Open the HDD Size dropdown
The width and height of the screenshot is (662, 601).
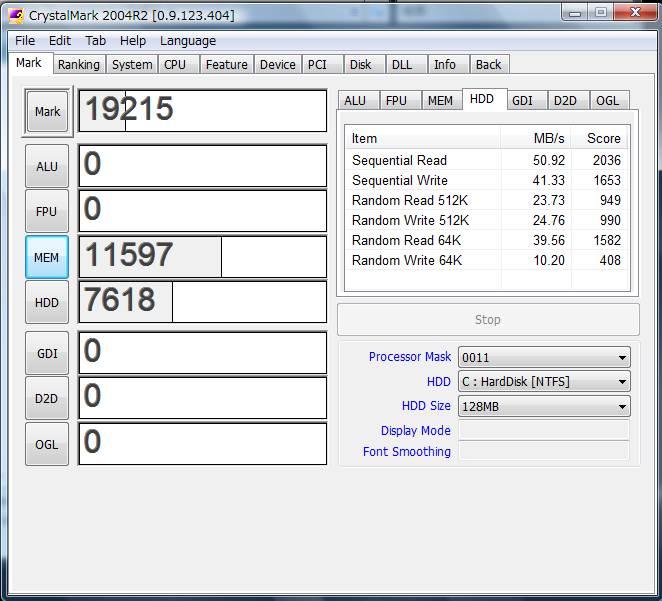[x=622, y=406]
